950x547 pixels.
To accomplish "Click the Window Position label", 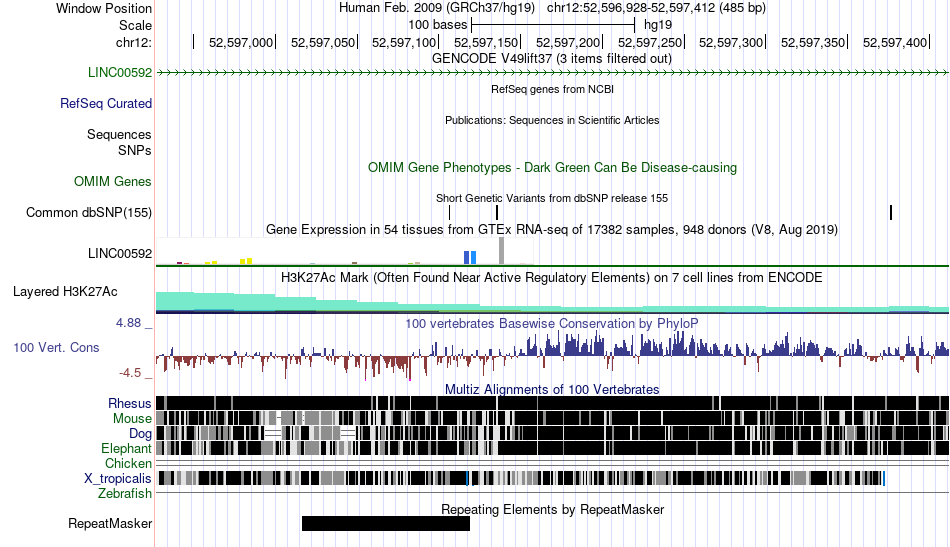I will 104,8.
